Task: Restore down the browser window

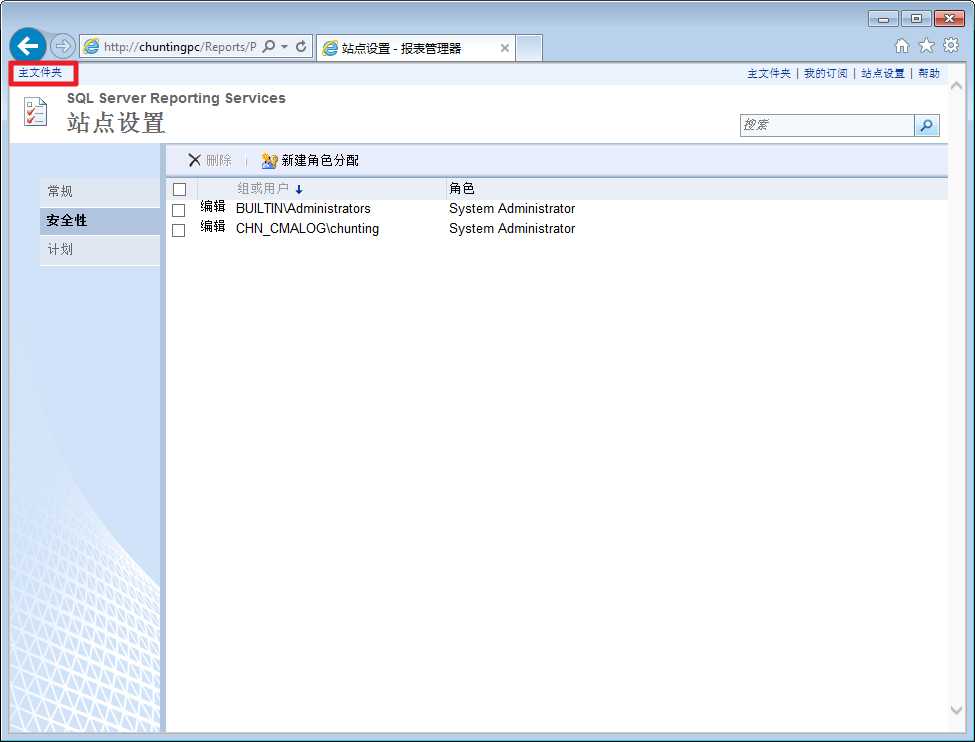Action: click(916, 19)
